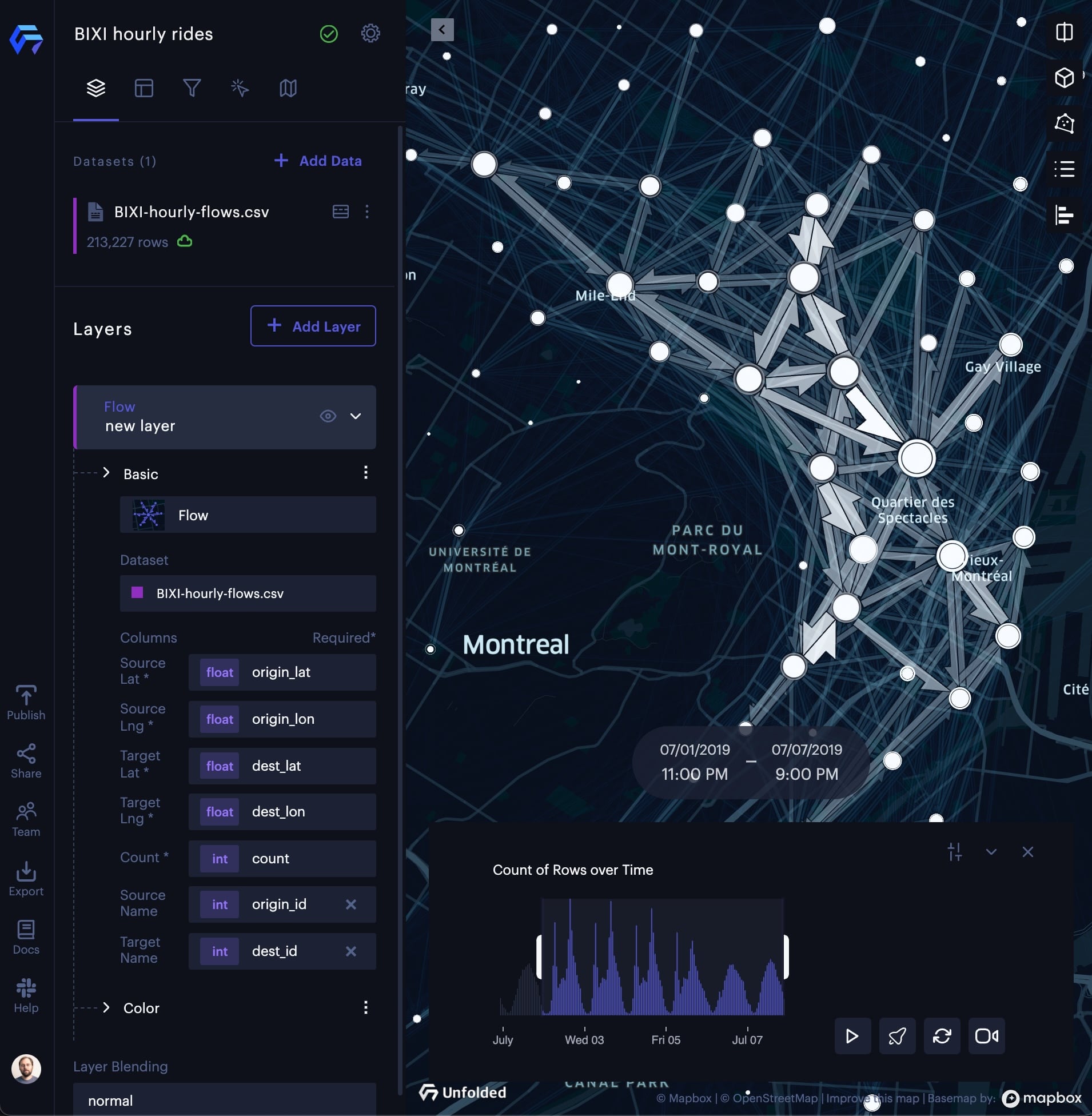Click the Quartier des Spectacles flow node
Image resolution: width=1092 pixels, height=1116 pixels.
coord(916,458)
